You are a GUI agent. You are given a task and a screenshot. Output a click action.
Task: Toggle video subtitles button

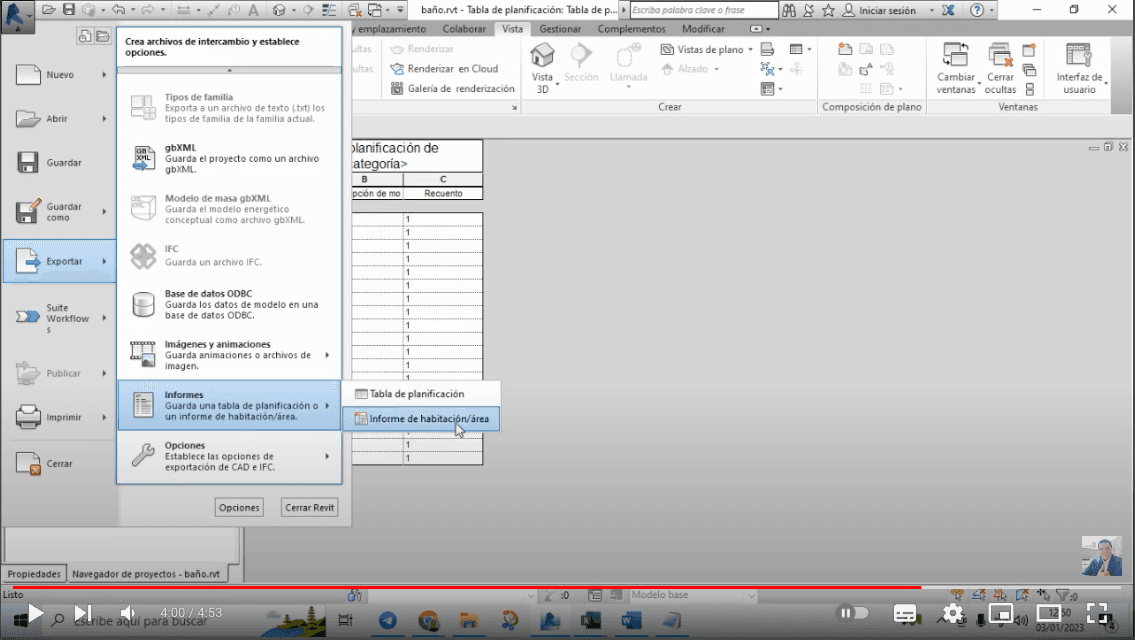tap(905, 613)
